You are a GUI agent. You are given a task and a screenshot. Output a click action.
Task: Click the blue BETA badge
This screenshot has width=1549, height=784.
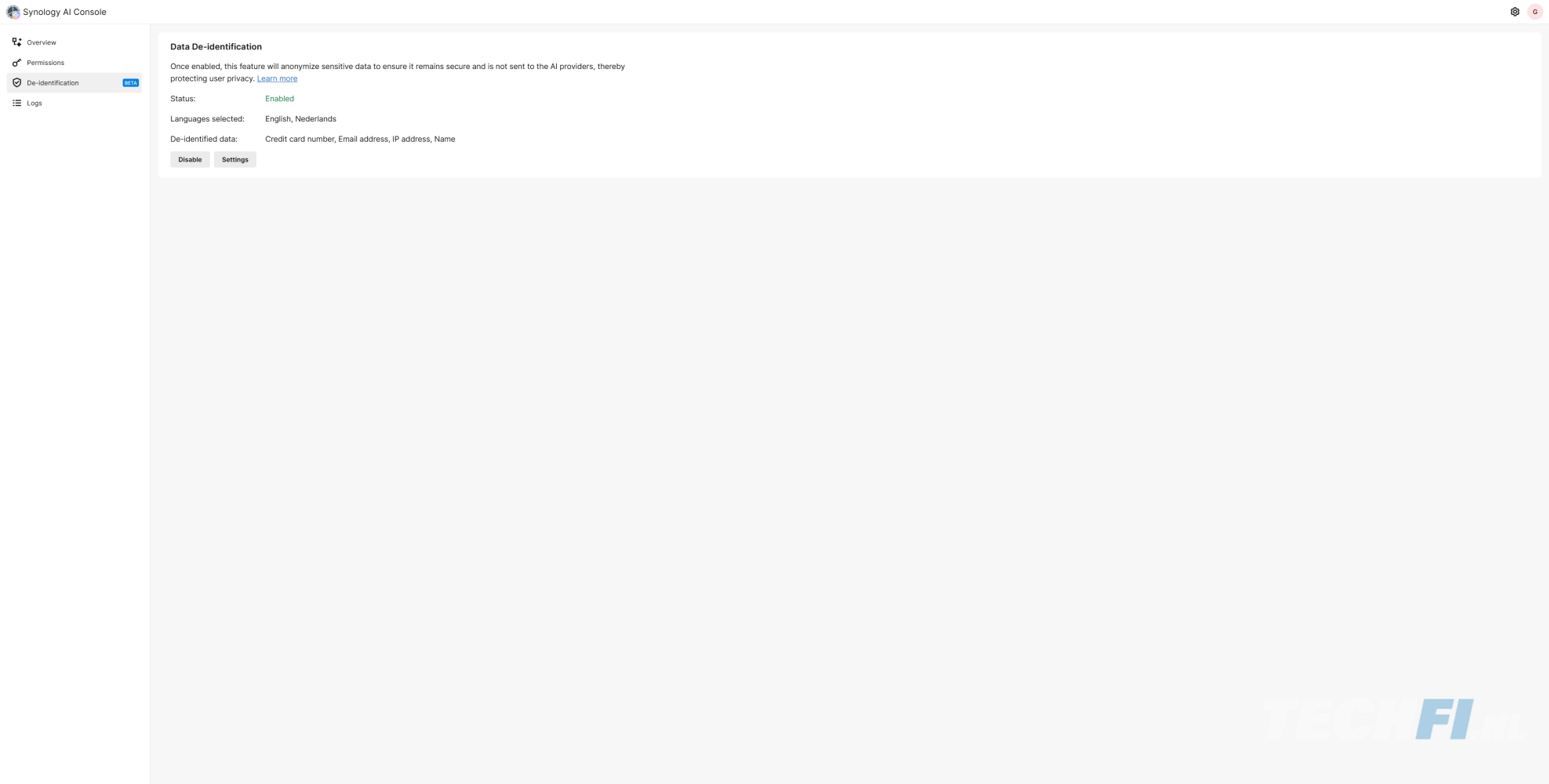130,83
